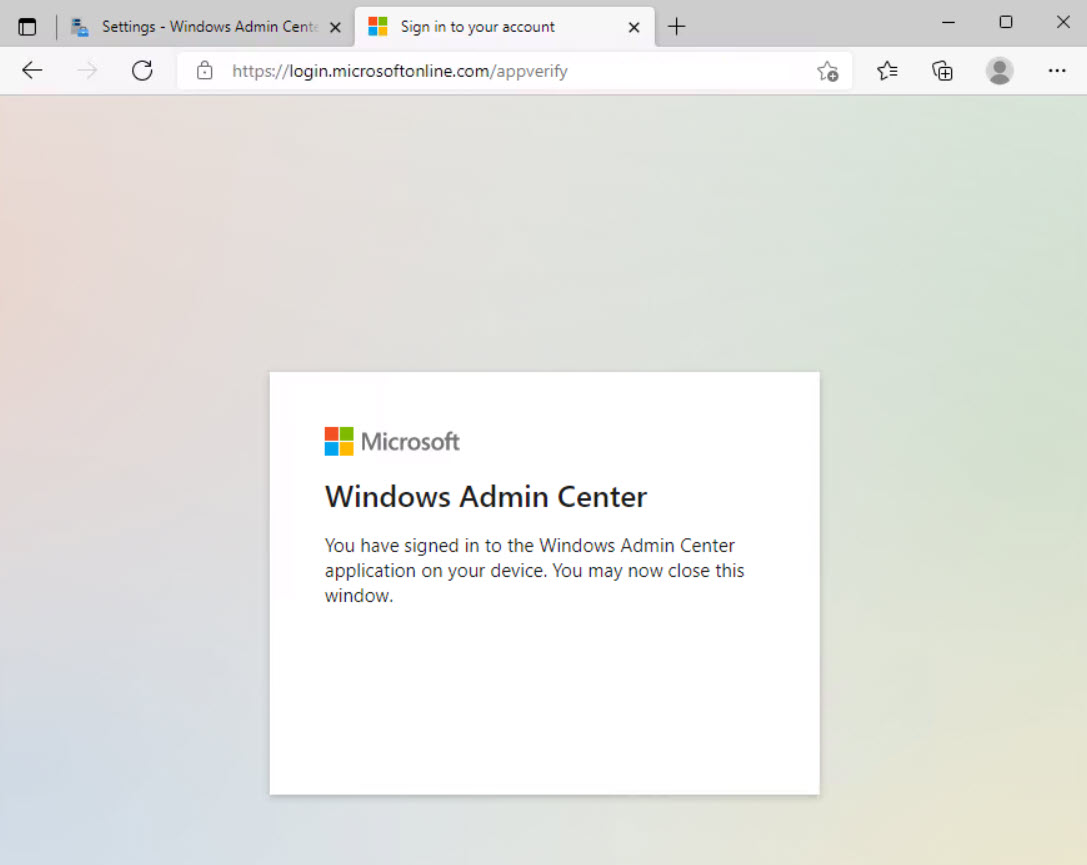Open a new tab with the plus button

click(677, 26)
